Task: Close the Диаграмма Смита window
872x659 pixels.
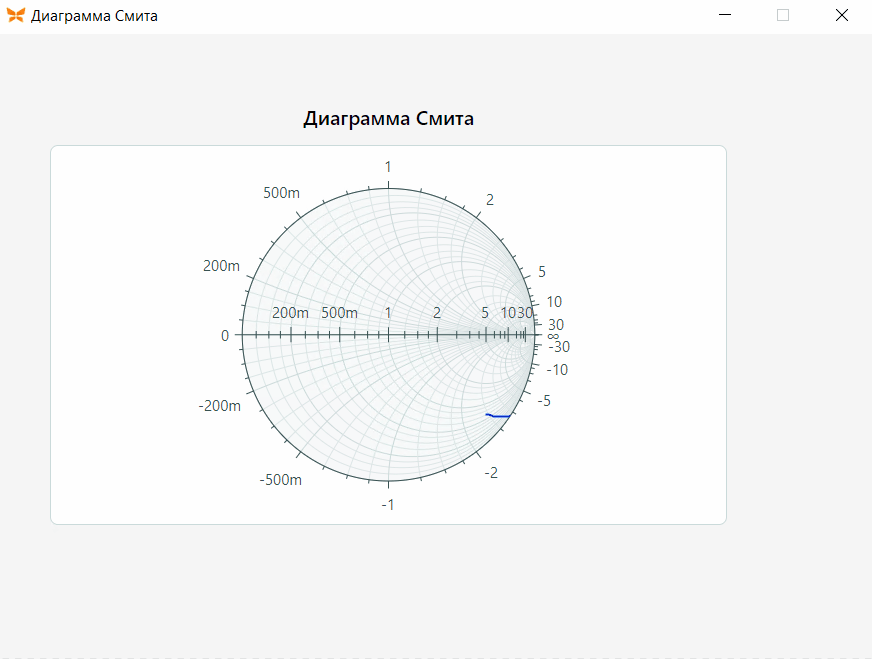Action: point(841,16)
